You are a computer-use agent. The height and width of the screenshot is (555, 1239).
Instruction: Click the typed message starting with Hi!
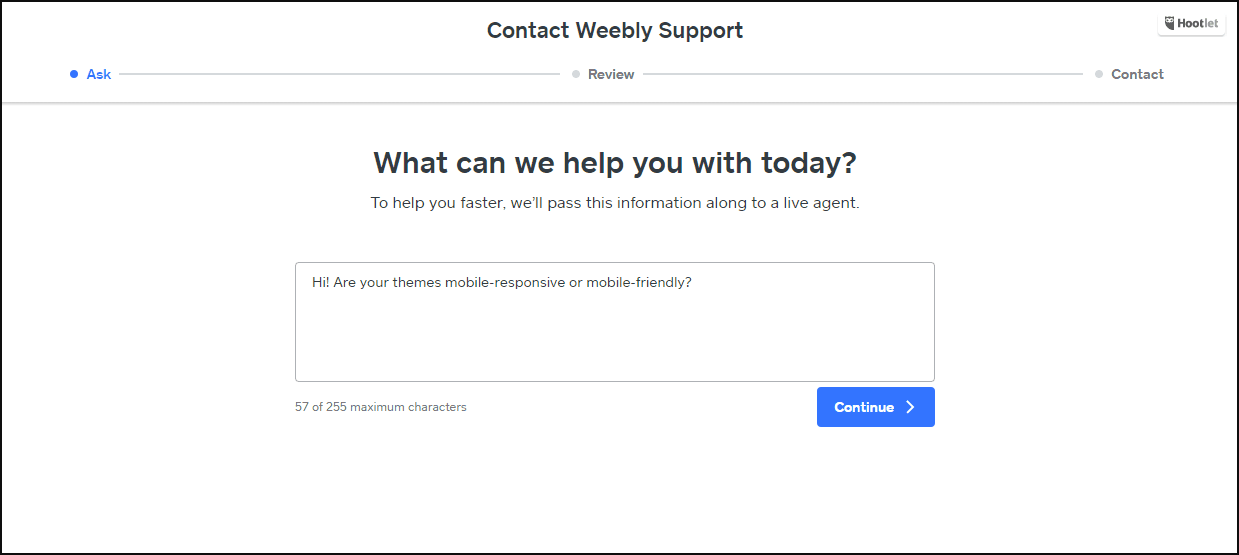point(502,282)
